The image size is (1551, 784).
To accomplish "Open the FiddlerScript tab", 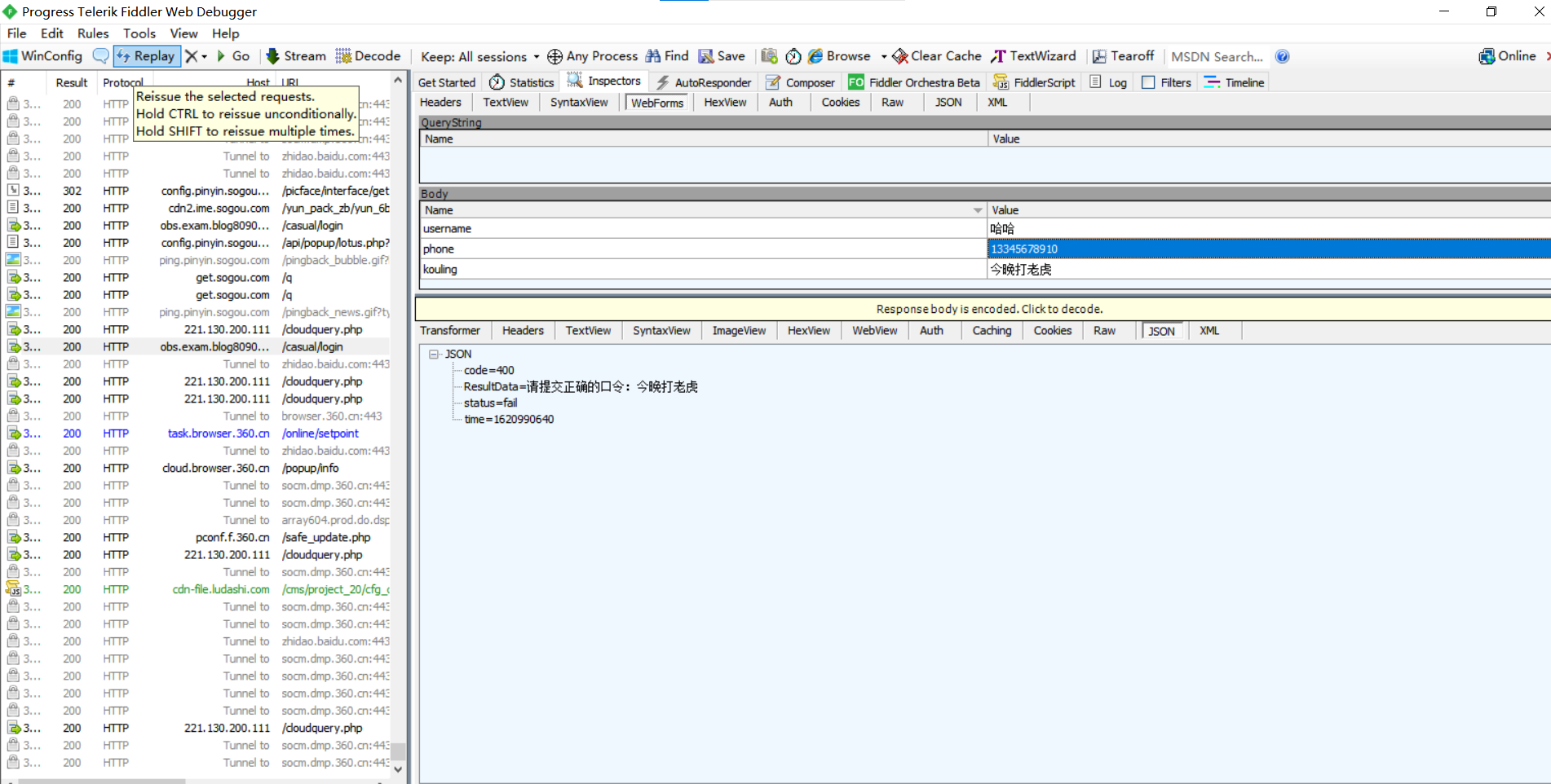I will [x=1034, y=82].
